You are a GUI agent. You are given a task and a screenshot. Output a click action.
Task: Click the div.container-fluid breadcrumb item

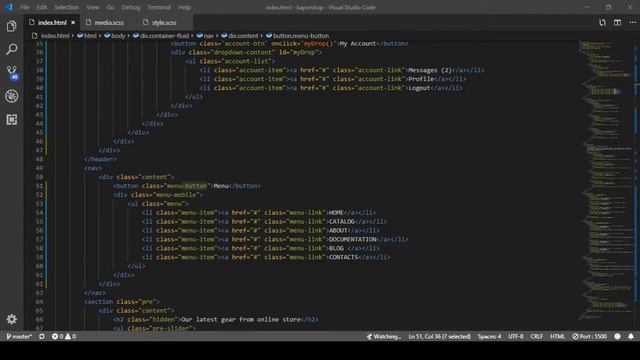[161, 36]
